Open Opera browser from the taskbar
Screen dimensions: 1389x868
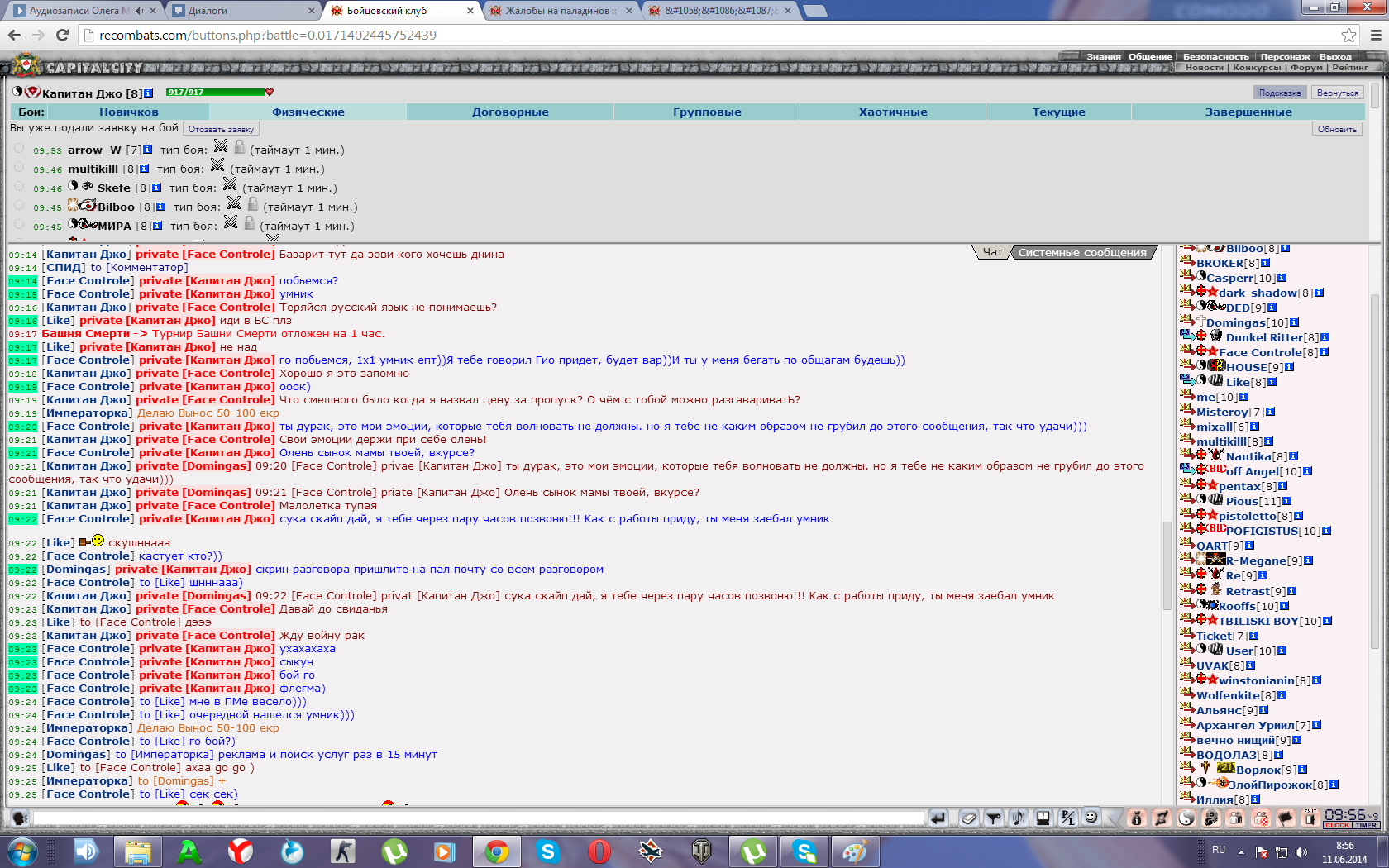[x=599, y=851]
